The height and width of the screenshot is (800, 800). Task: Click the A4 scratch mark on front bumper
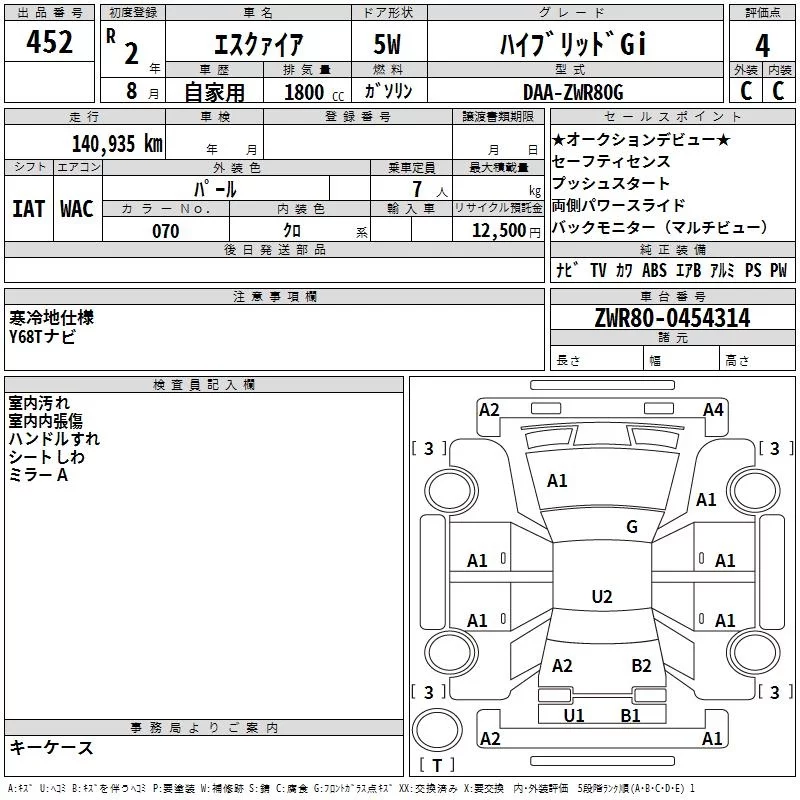click(713, 410)
